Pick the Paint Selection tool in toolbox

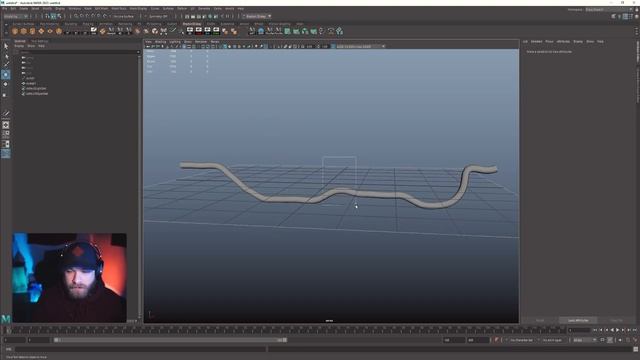(x=6, y=64)
